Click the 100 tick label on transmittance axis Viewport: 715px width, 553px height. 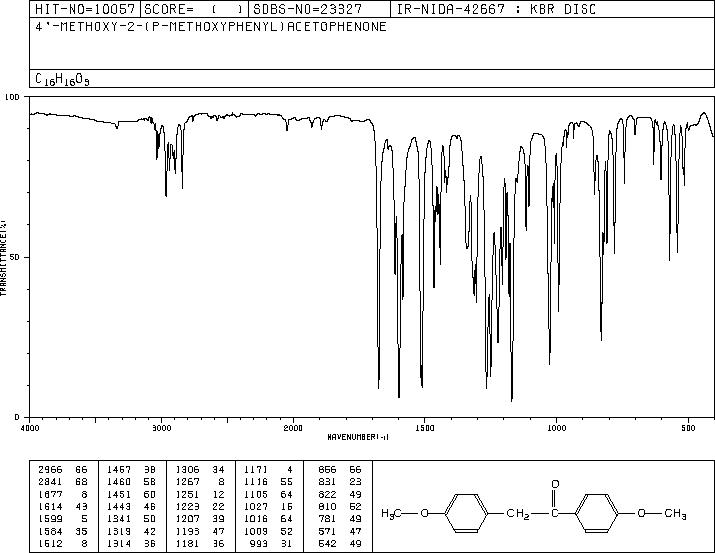pos(12,97)
